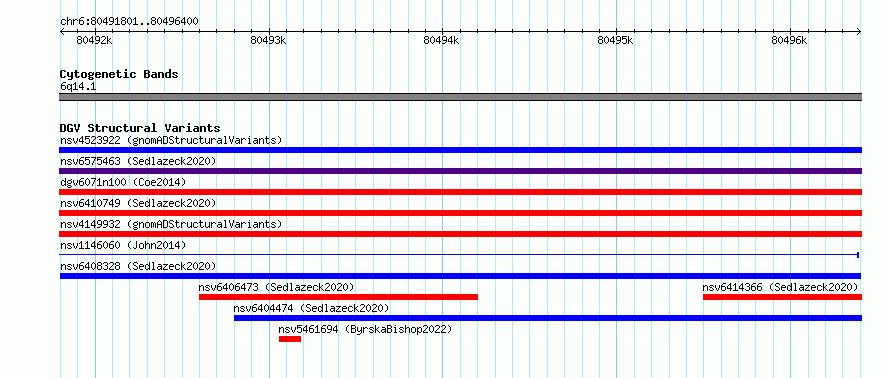The height and width of the screenshot is (378, 890).
Task: Click the 80493k ruler label
Action: coord(268,40)
